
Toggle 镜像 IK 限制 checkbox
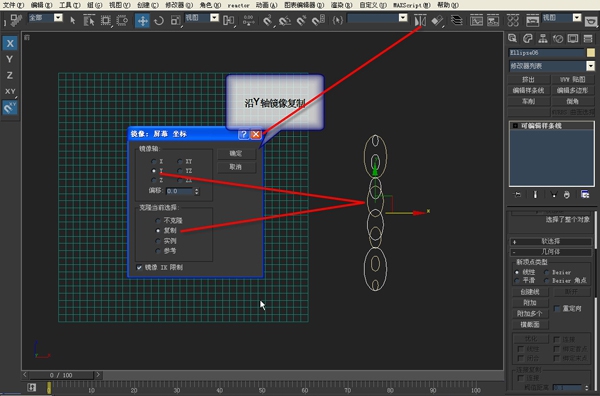click(x=139, y=267)
